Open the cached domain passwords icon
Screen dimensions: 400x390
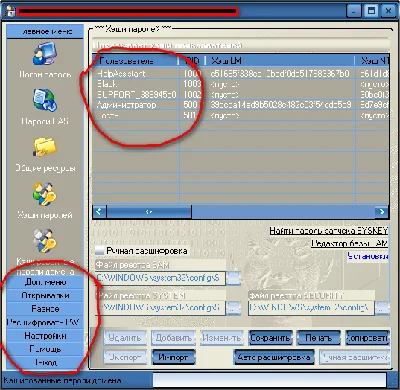click(45, 241)
